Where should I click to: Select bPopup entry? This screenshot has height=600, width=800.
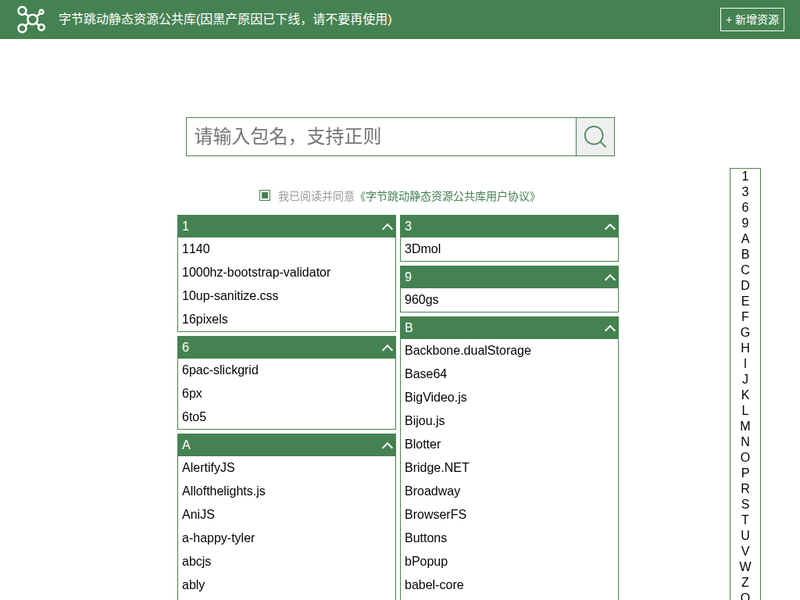(426, 562)
